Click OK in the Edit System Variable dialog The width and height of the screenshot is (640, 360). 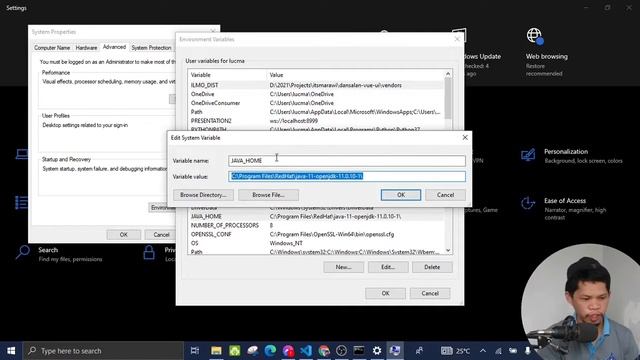click(x=400, y=195)
